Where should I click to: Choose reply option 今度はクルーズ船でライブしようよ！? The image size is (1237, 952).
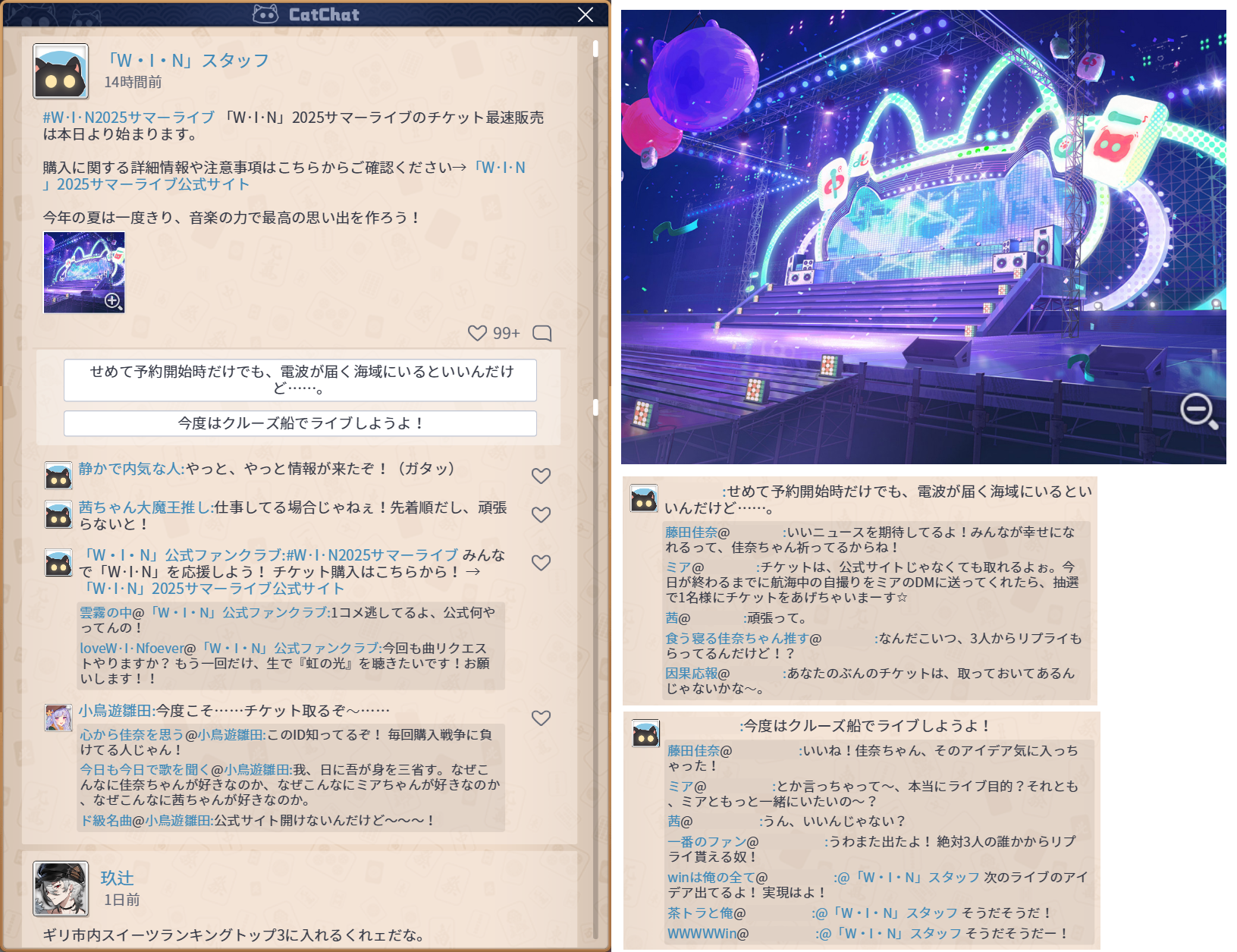click(300, 423)
